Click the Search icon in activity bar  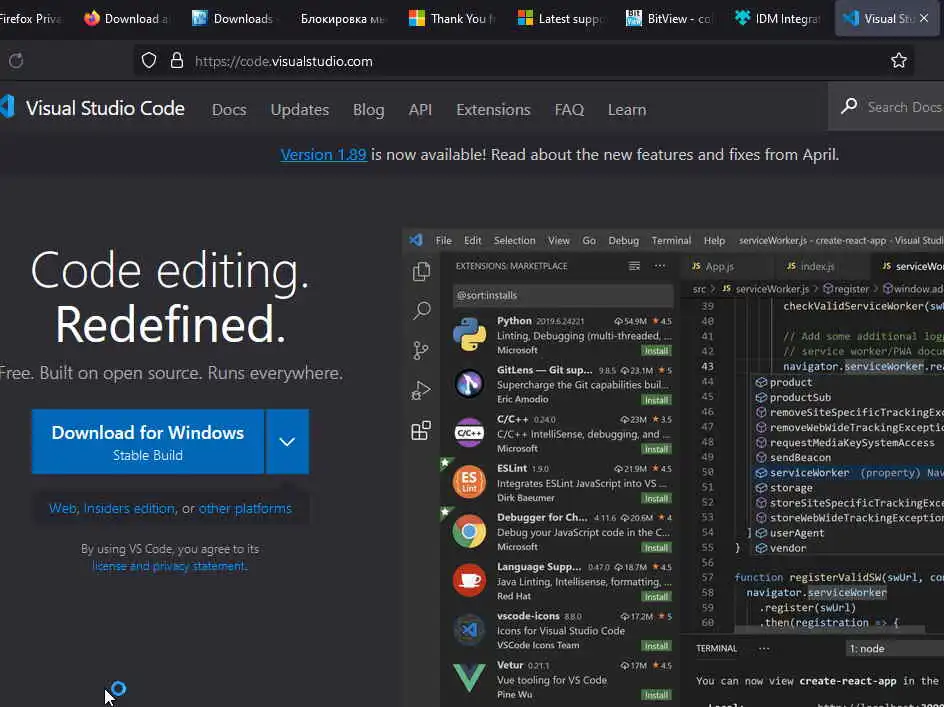(421, 311)
